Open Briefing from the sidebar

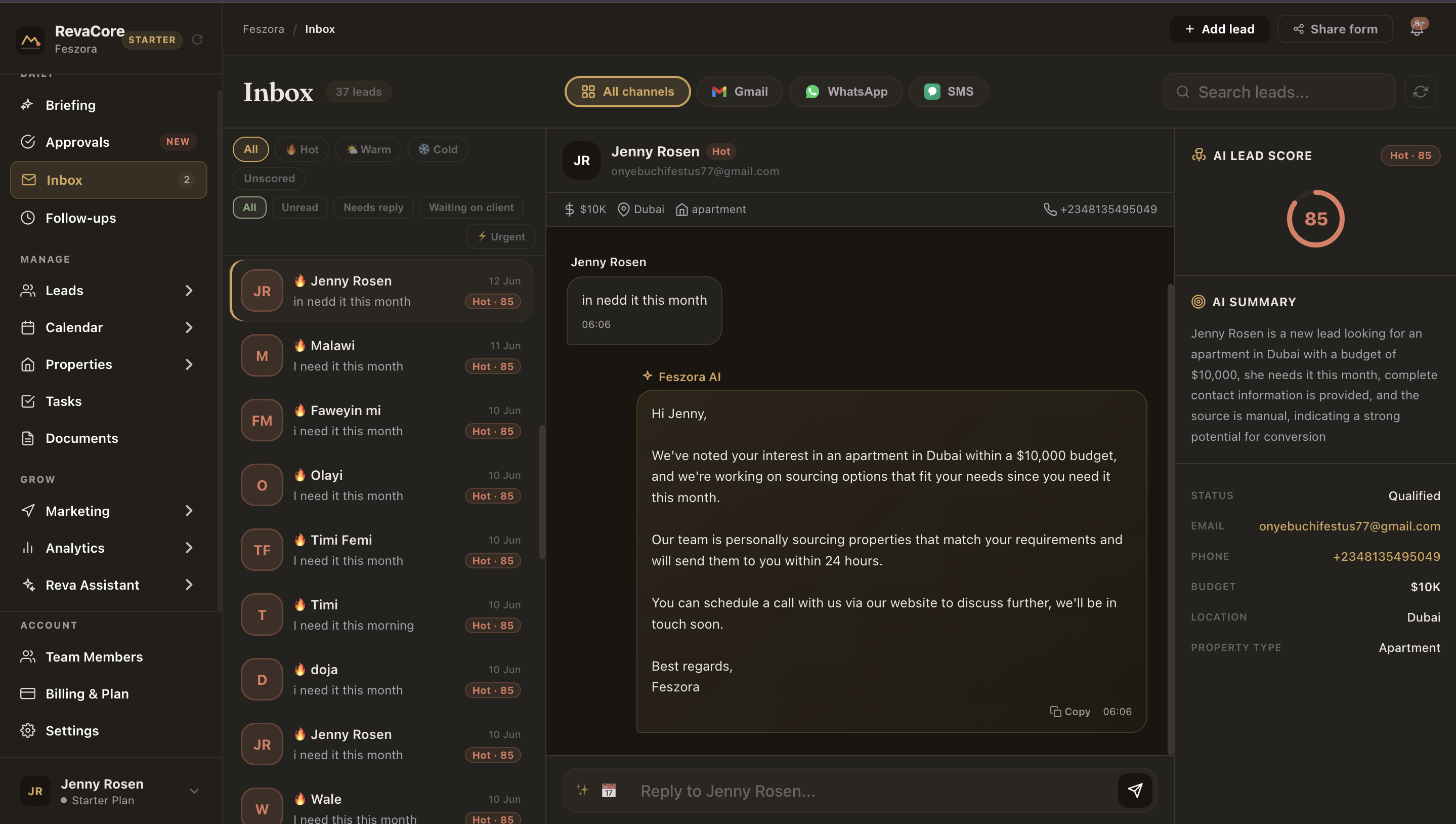(109, 105)
